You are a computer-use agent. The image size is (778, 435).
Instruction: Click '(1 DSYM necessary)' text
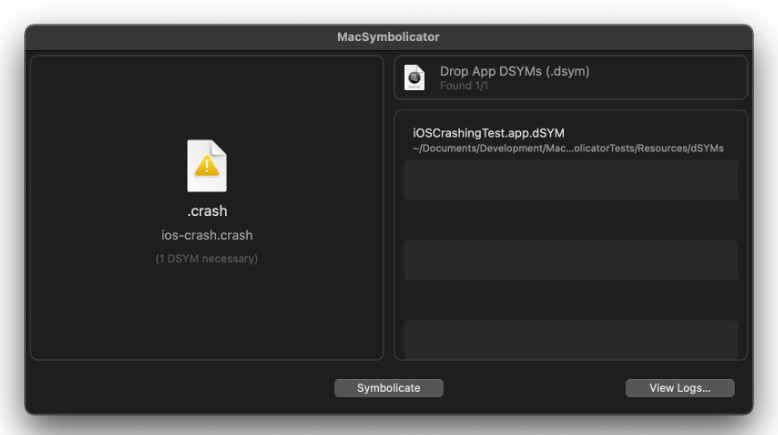tap(207, 258)
